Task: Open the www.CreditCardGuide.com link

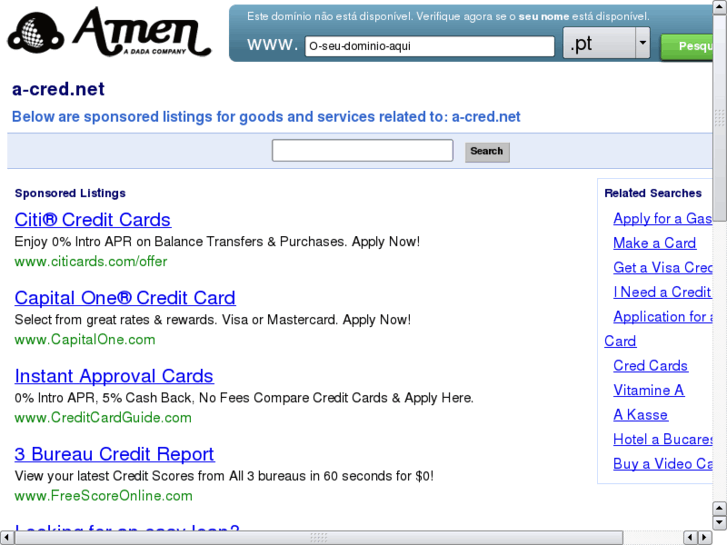Action: coord(103,417)
